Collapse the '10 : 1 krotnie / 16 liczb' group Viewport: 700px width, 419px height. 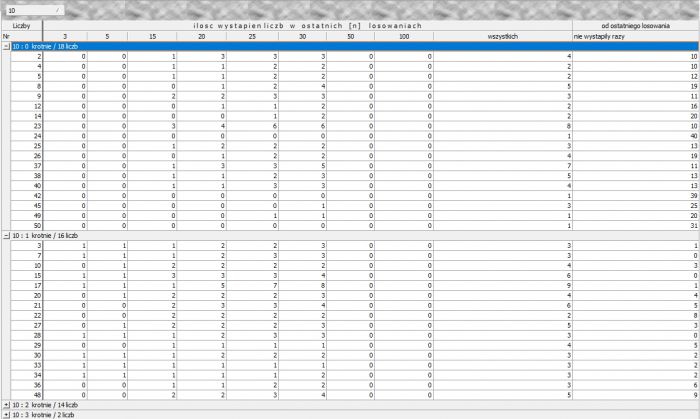6,236
